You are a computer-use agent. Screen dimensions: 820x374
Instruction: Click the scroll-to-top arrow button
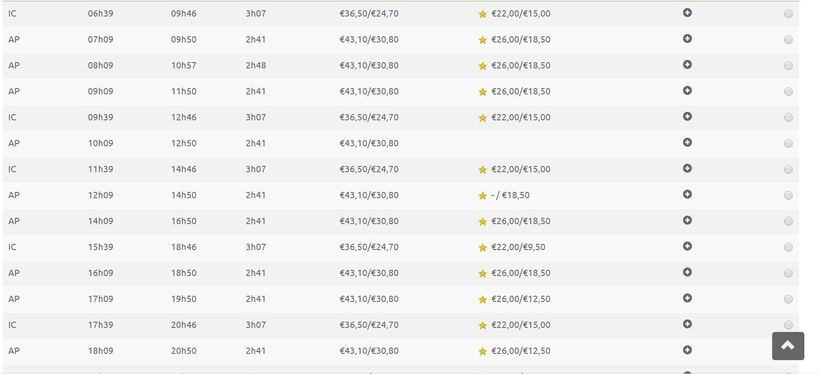pos(788,346)
